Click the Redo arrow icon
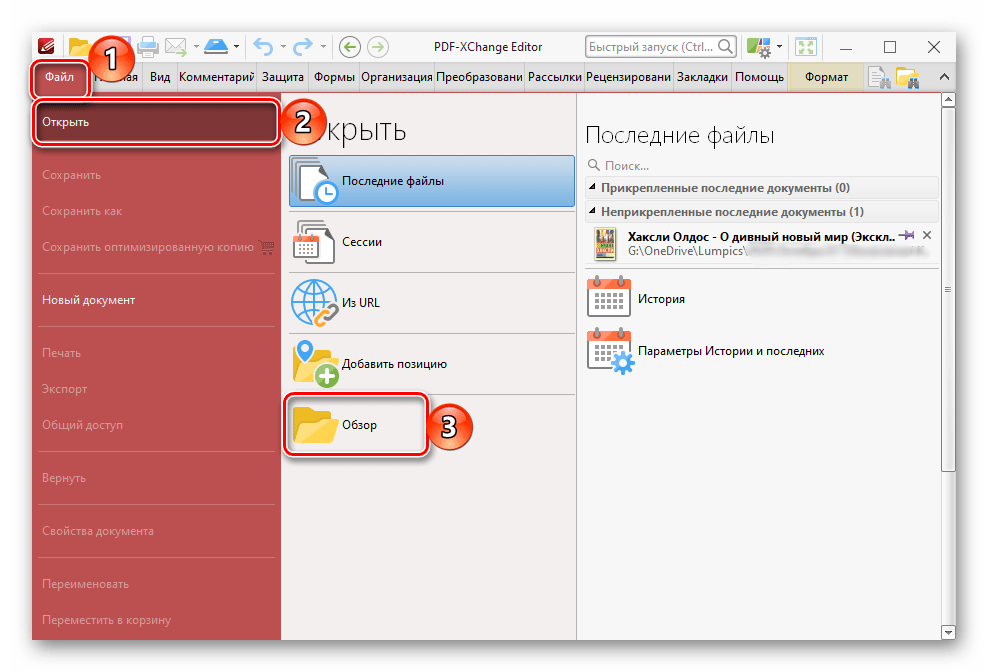Image resolution: width=988 pixels, height=672 pixels. [x=303, y=47]
